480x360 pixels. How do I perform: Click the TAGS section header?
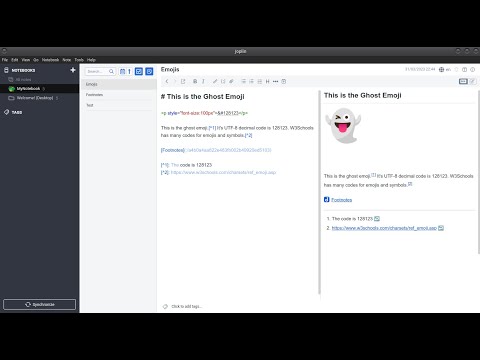click(x=17, y=112)
